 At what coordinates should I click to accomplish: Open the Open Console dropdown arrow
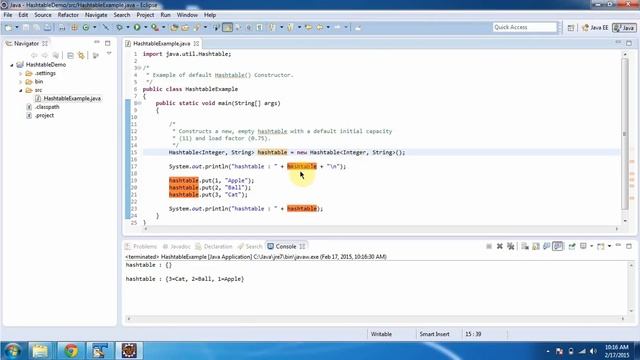[609, 246]
